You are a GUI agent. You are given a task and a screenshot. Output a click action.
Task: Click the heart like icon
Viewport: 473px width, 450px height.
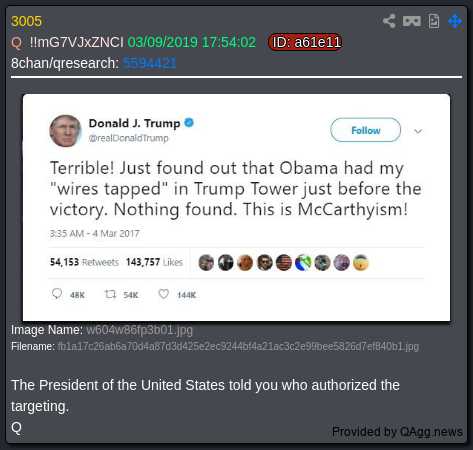pos(163,294)
